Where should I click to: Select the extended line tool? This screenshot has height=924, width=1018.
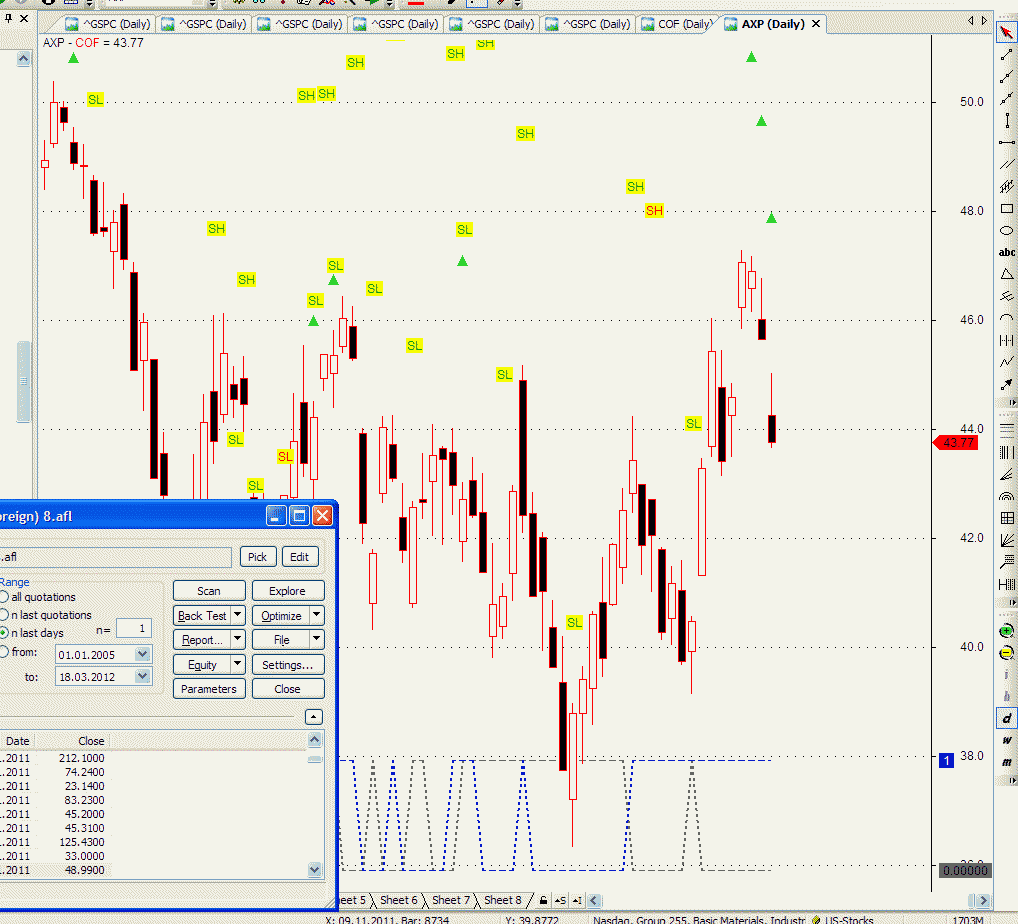(x=1006, y=99)
